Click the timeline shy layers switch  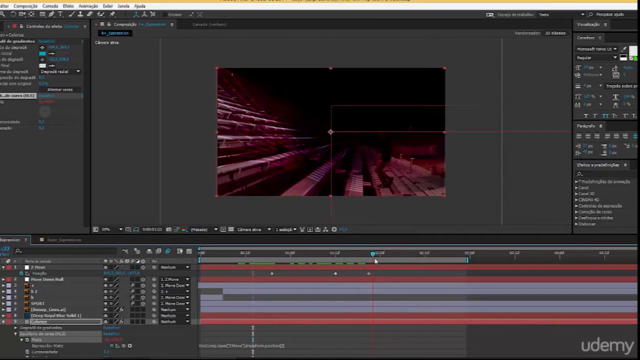point(149,251)
